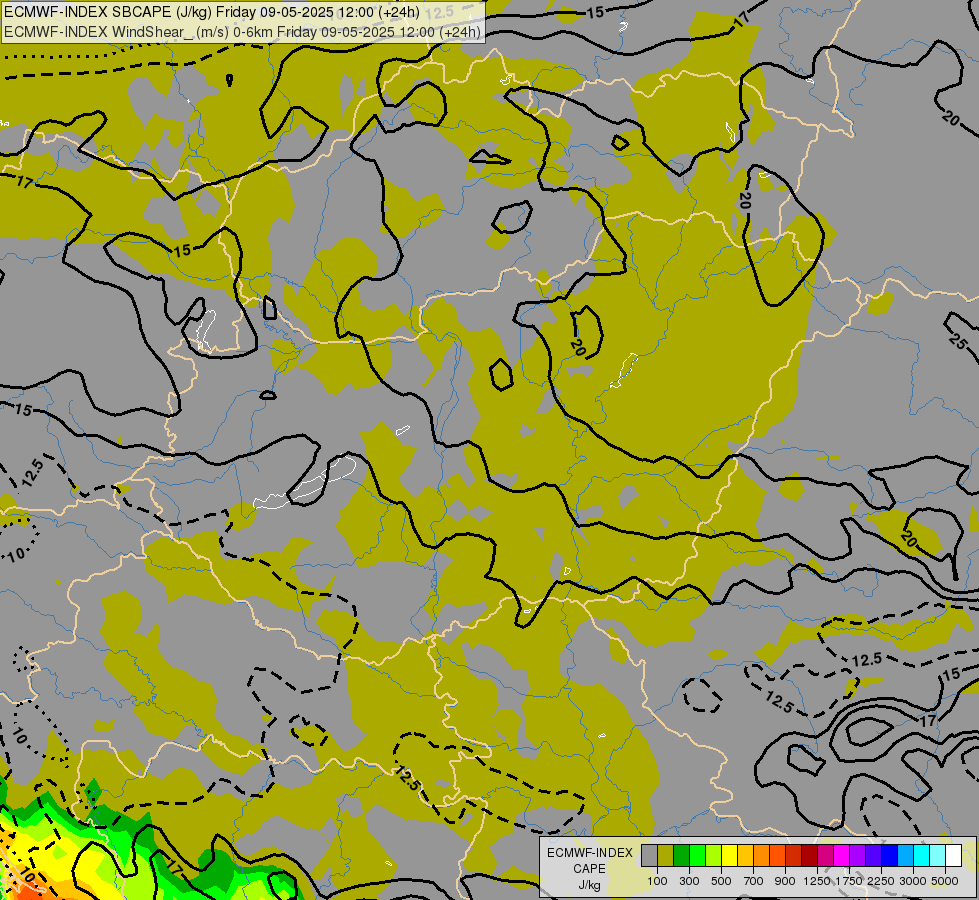979x900 pixels.
Task: Click the 25 wind shear contour label
Action: 957,341
